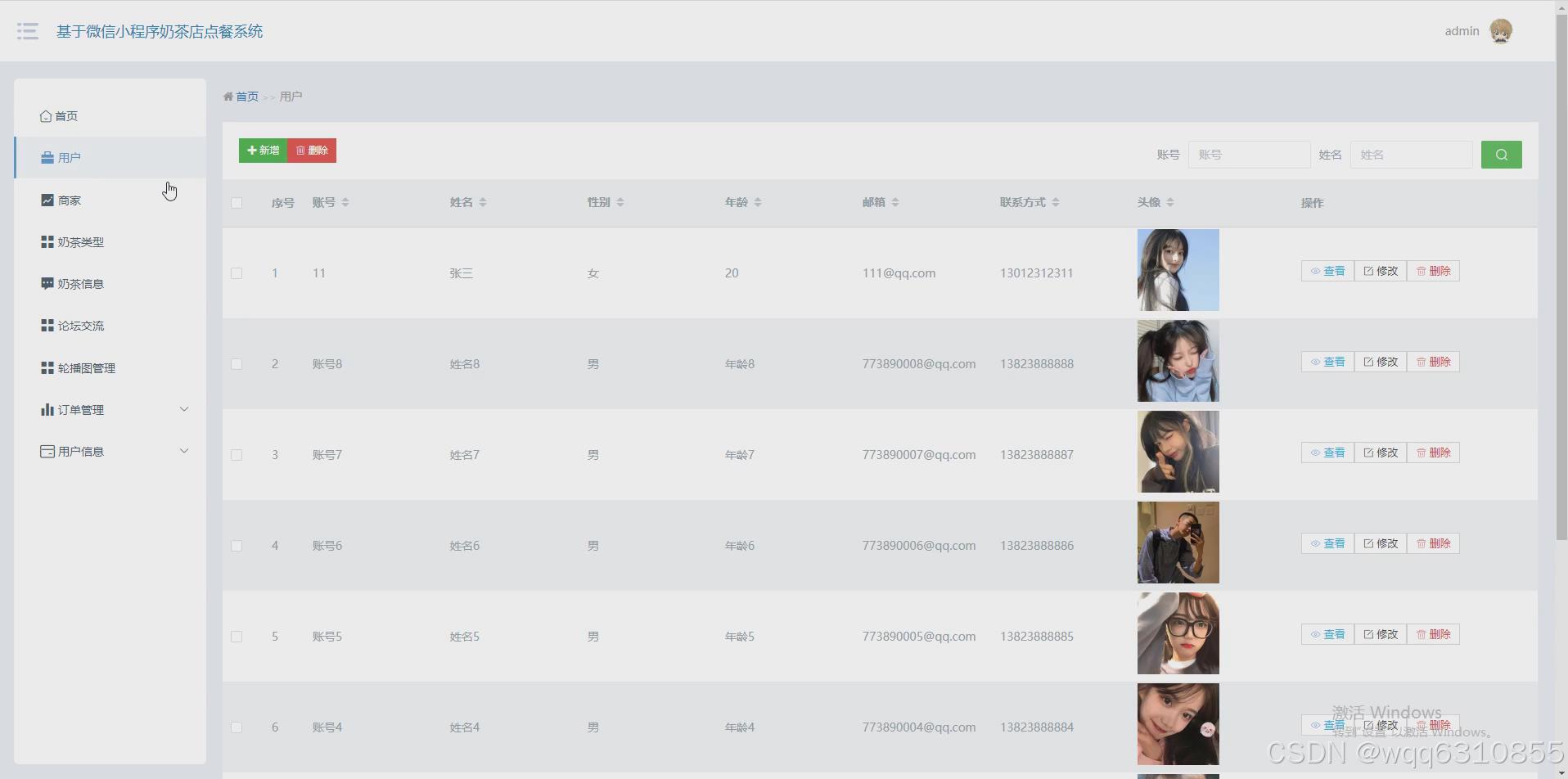
Task: Click 修改 for 账号7 row
Action: (x=1381, y=453)
